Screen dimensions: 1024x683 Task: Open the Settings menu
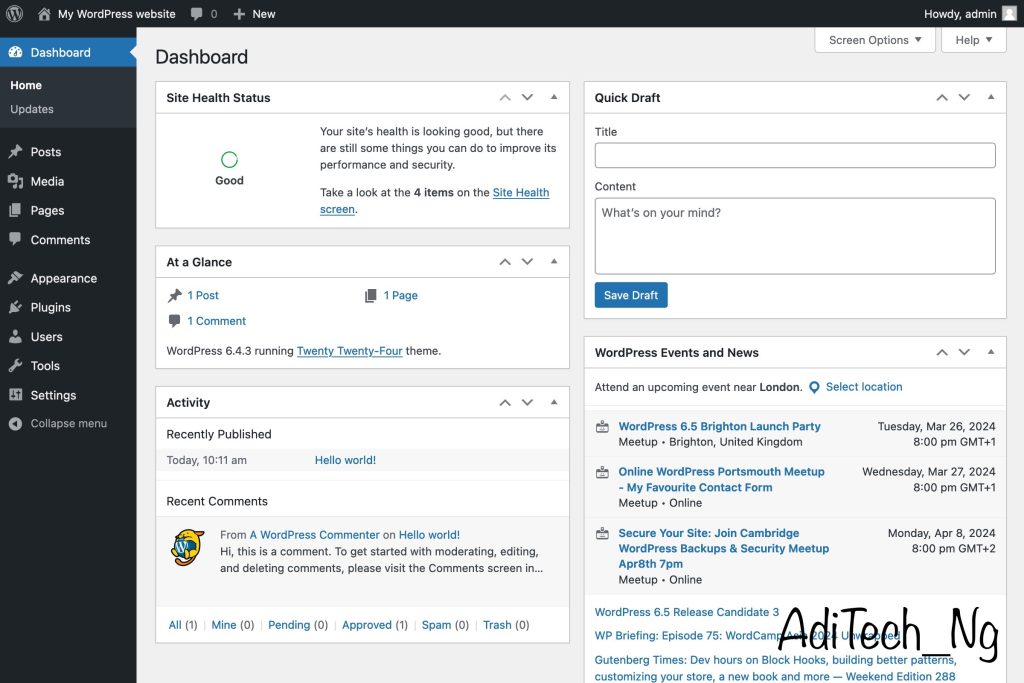tap(68, 394)
